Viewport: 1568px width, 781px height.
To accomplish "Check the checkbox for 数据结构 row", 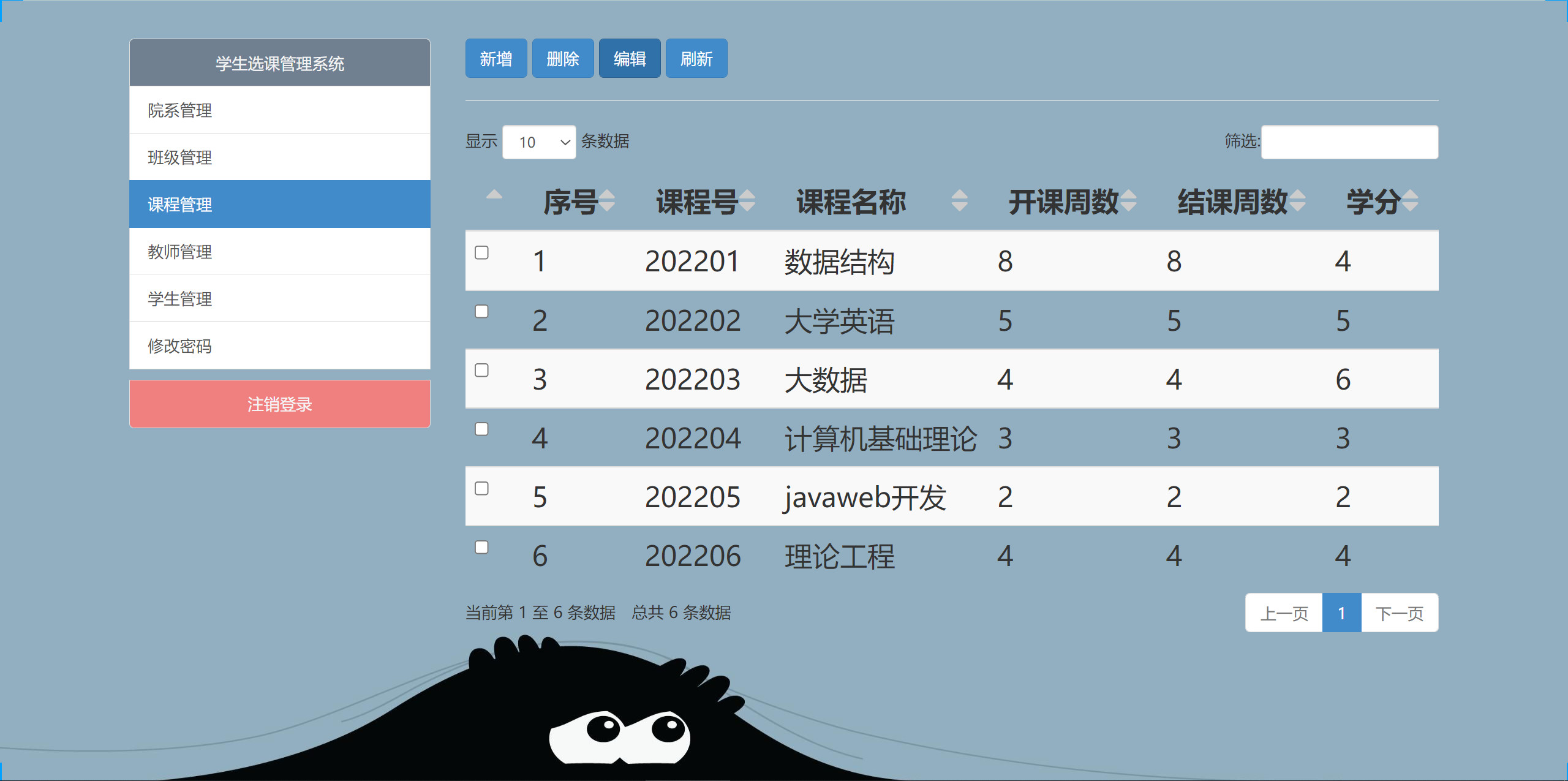I will click(481, 252).
